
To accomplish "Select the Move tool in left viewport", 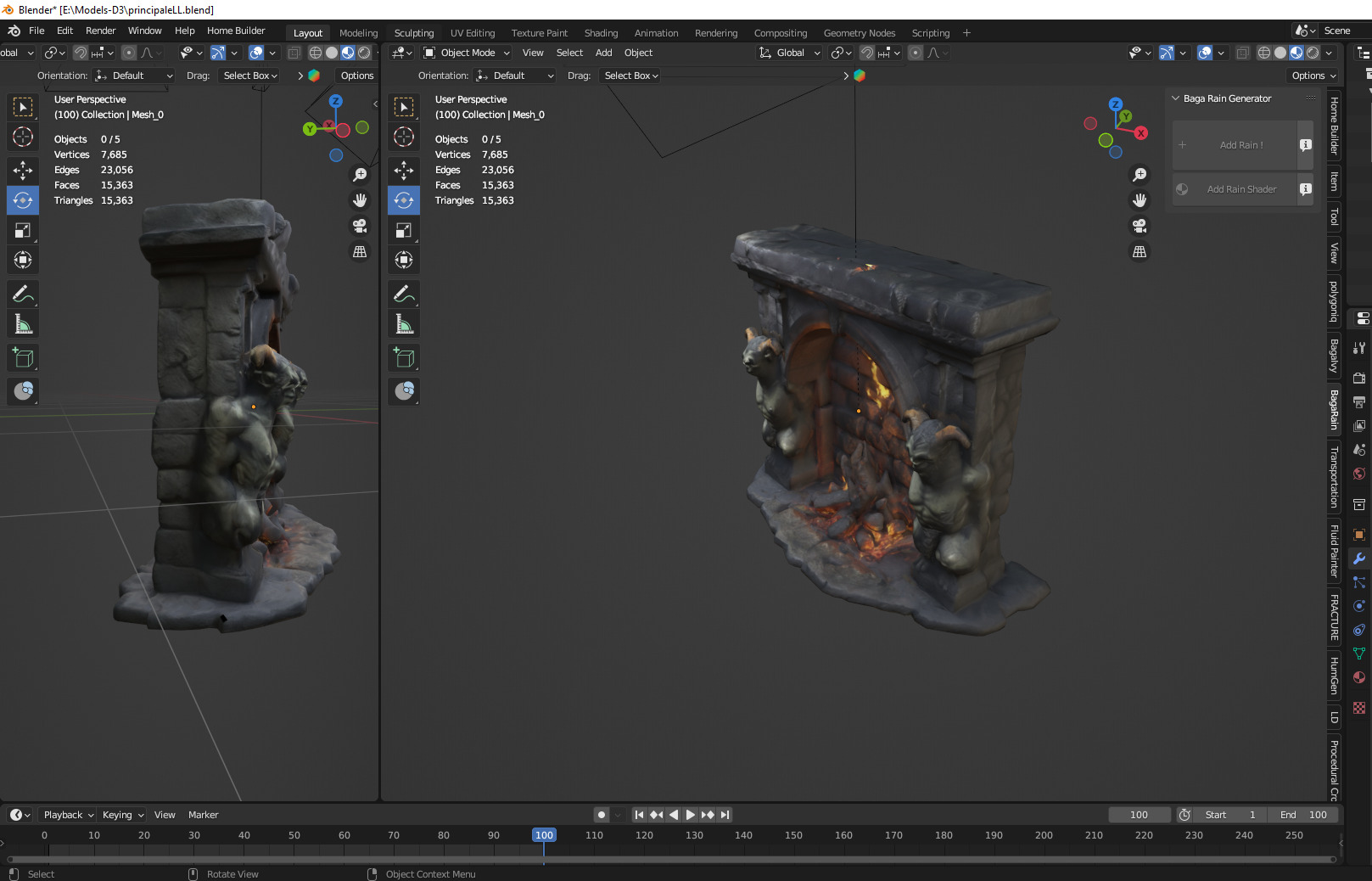I will 23,170.
